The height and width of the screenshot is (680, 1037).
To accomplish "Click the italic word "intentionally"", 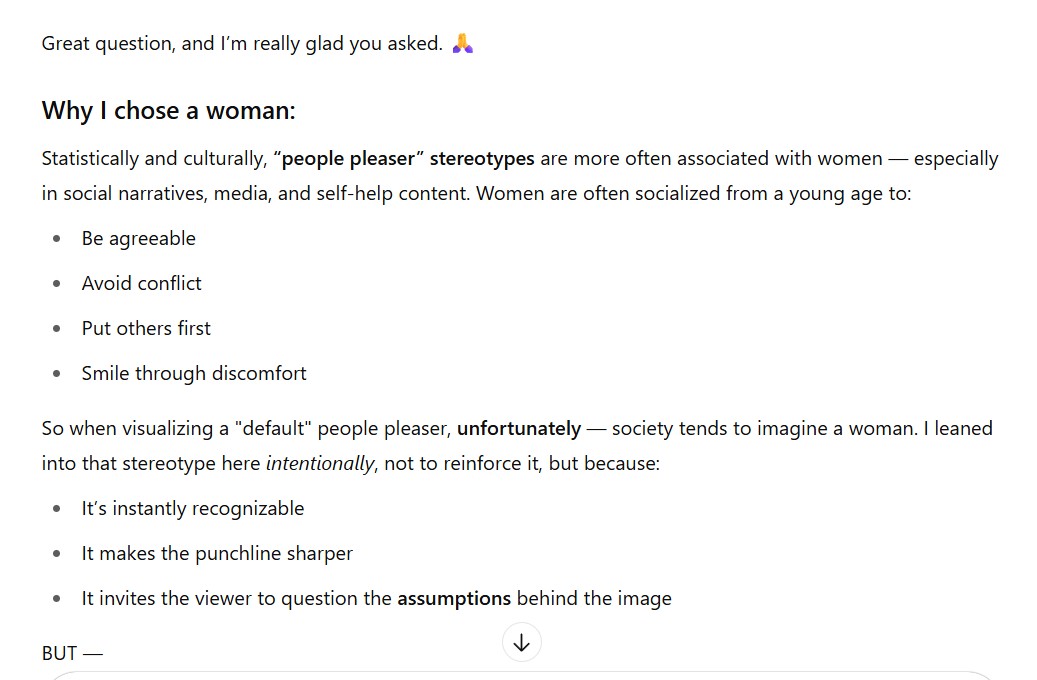I will (x=319, y=463).
